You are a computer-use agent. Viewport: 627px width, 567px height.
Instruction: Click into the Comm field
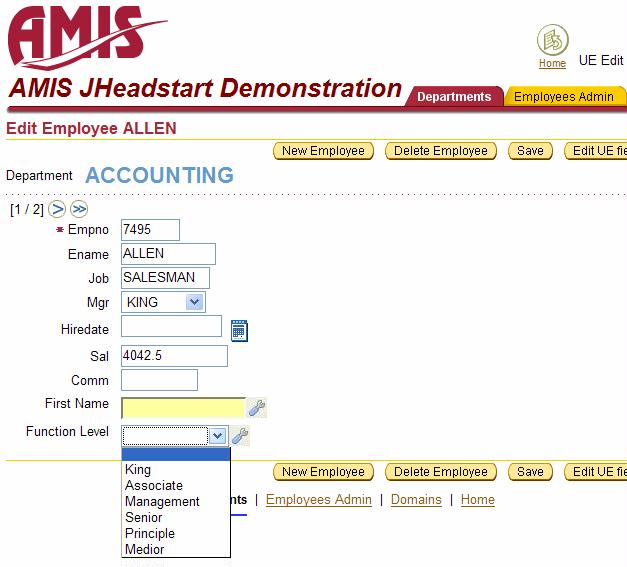pyautogui.click(x=159, y=380)
